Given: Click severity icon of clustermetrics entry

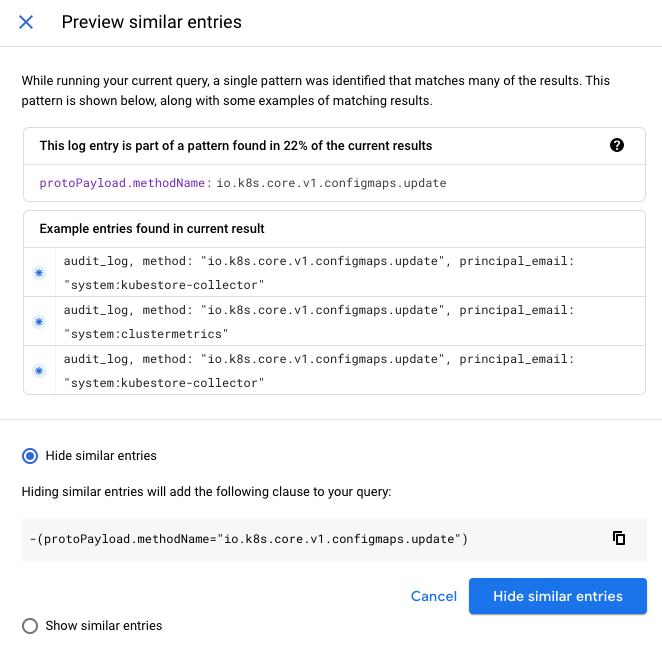Looking at the screenshot, I should [40, 322].
